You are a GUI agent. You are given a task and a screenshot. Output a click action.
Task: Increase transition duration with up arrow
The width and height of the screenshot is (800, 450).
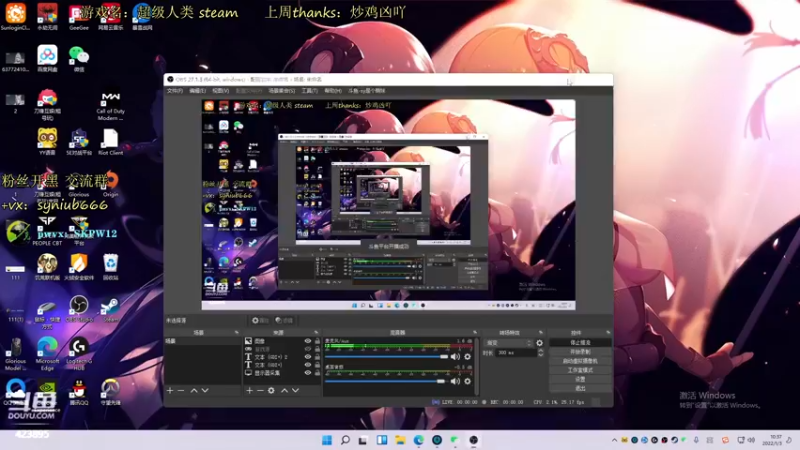pos(541,351)
